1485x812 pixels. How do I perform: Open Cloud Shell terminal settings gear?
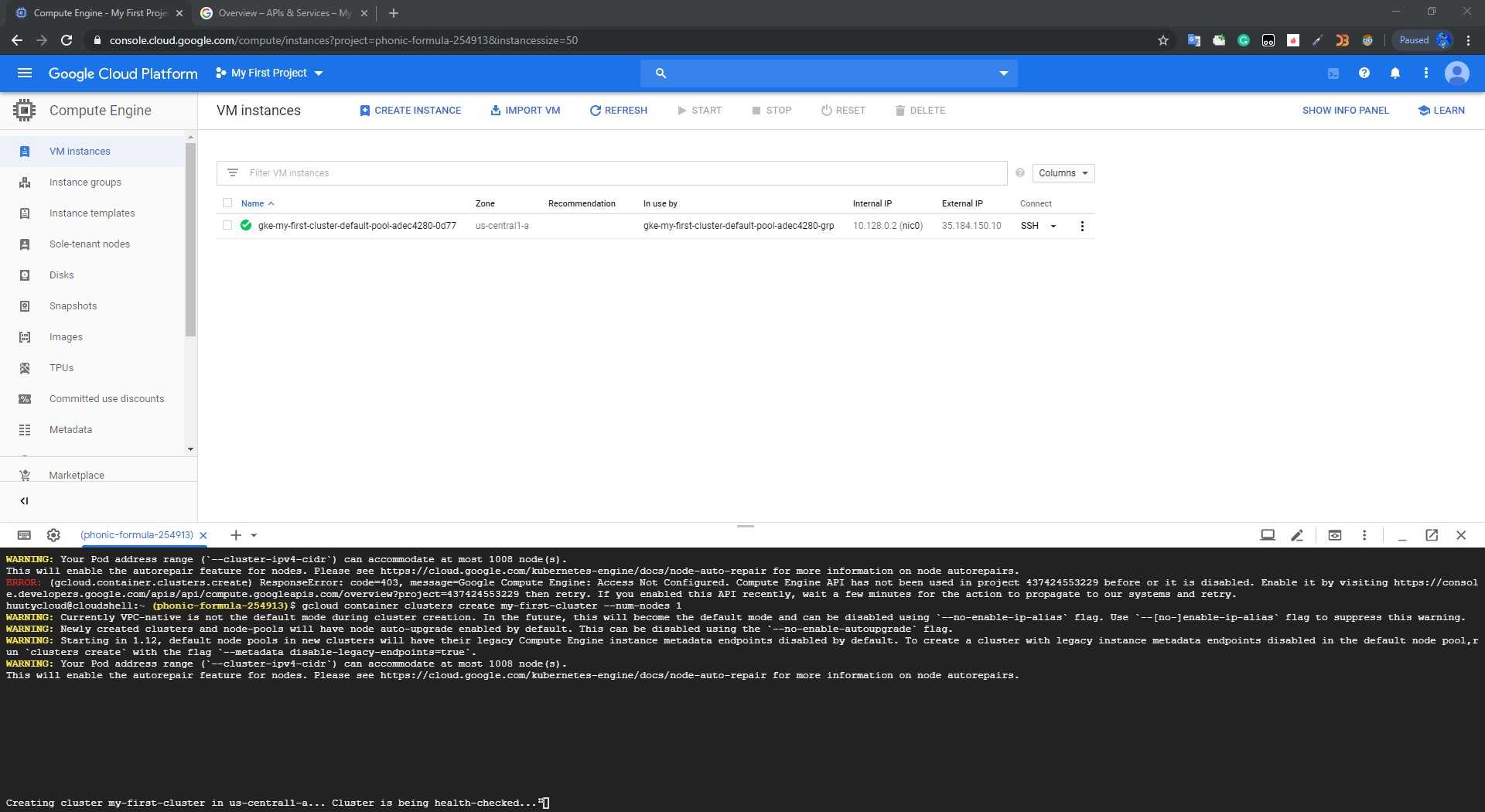[53, 535]
